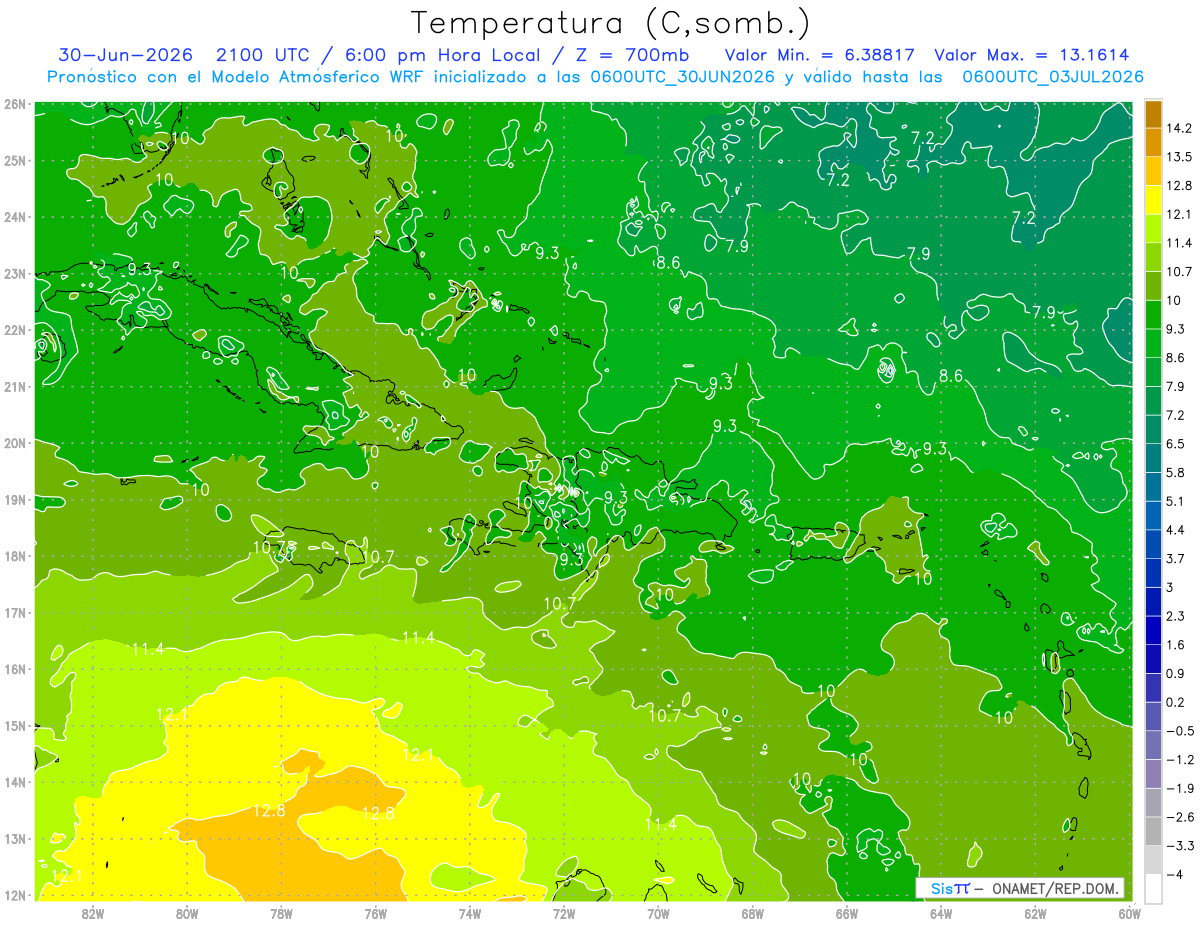This screenshot has height=927, width=1200.
Task: Click the '26N' latitude axis label
Action: (x=15, y=103)
